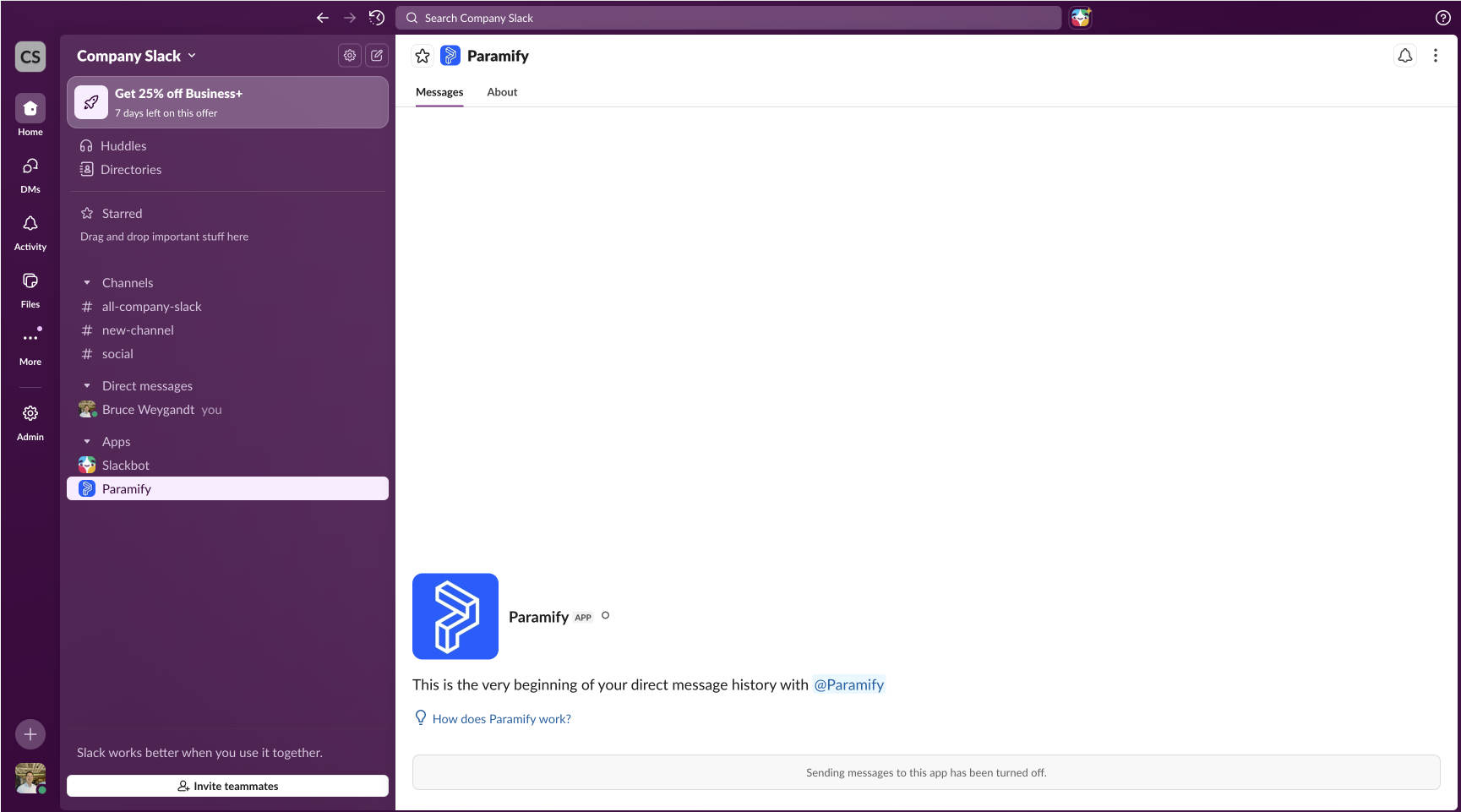Image resolution: width=1461 pixels, height=812 pixels.
Task: Open the Home tab in the rail
Action: tap(30, 116)
